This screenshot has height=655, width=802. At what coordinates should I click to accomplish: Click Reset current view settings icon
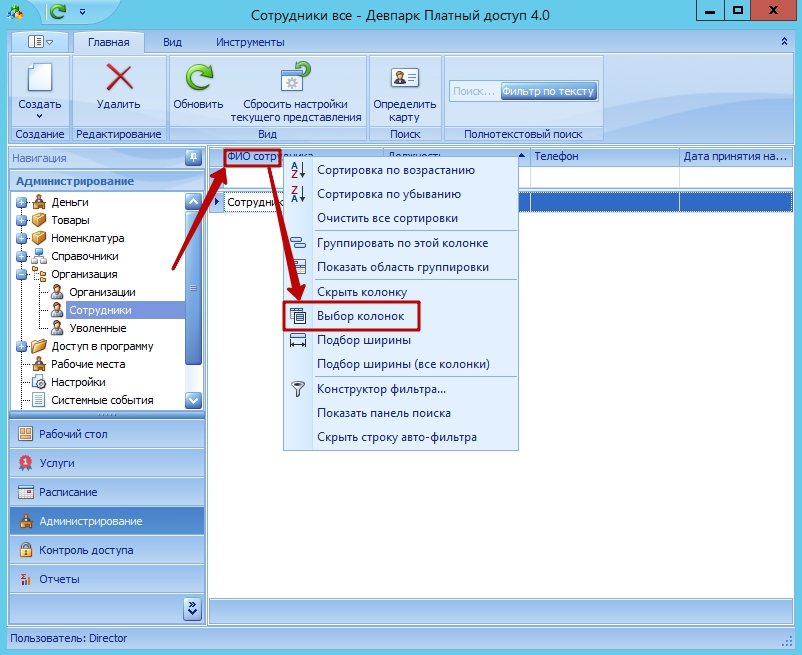click(x=295, y=79)
